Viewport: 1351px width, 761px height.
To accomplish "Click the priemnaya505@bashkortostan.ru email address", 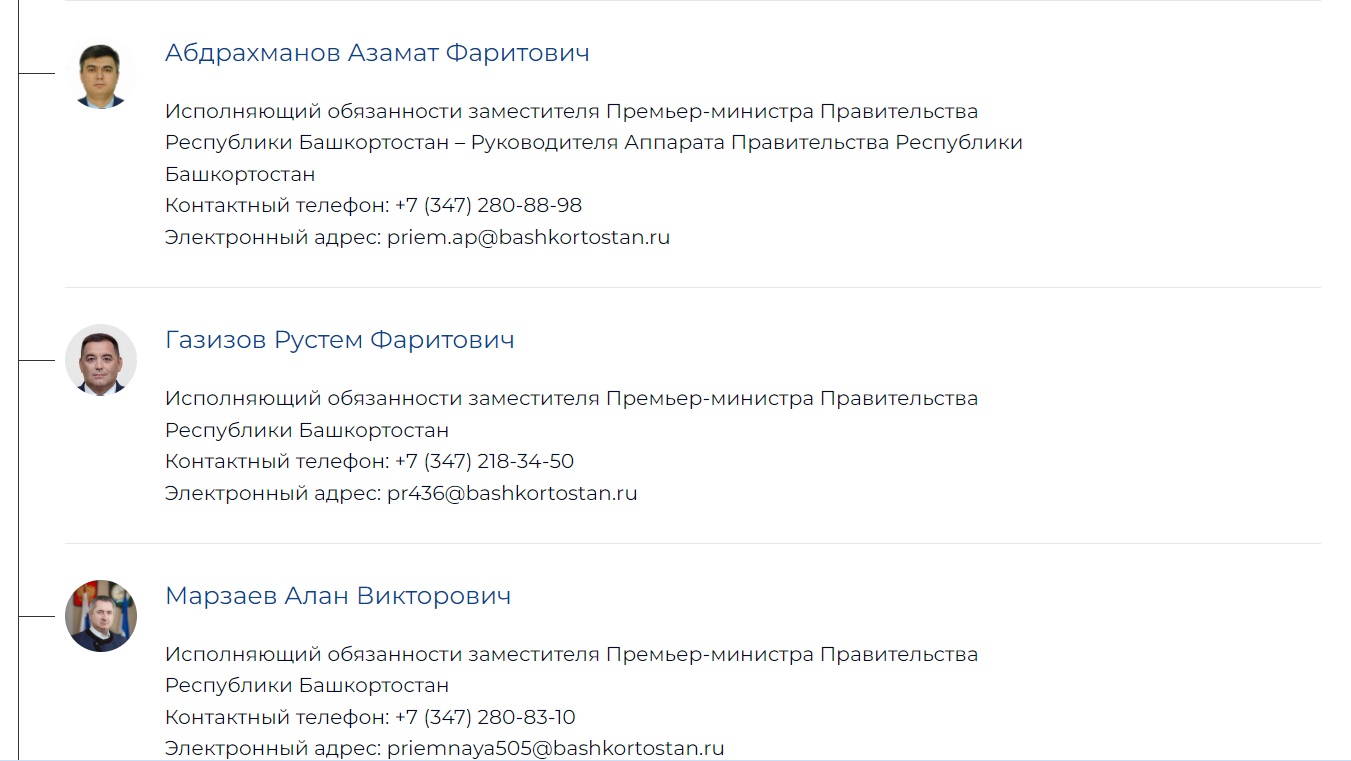I will [x=555, y=749].
